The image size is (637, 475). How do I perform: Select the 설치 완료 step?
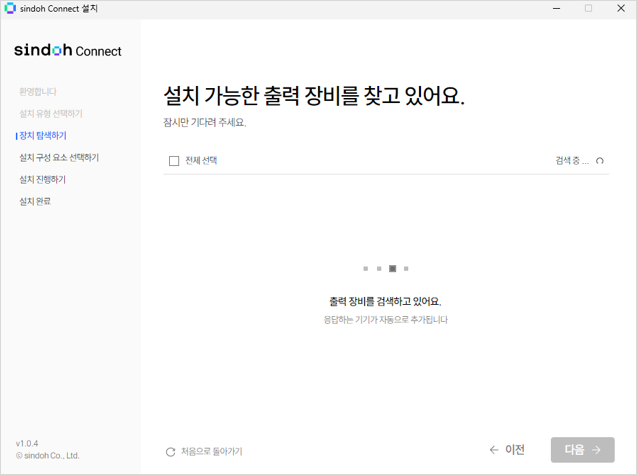tap(35, 202)
